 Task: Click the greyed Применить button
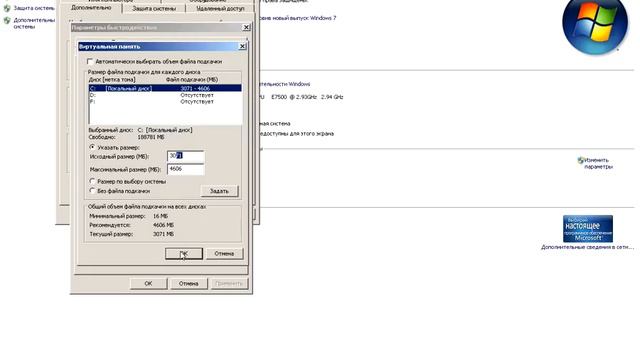(x=229, y=283)
